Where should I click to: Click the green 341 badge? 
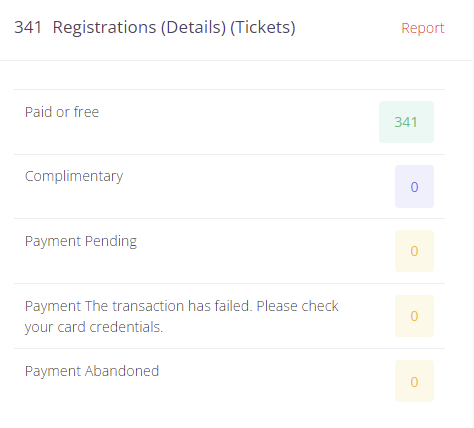(406, 122)
